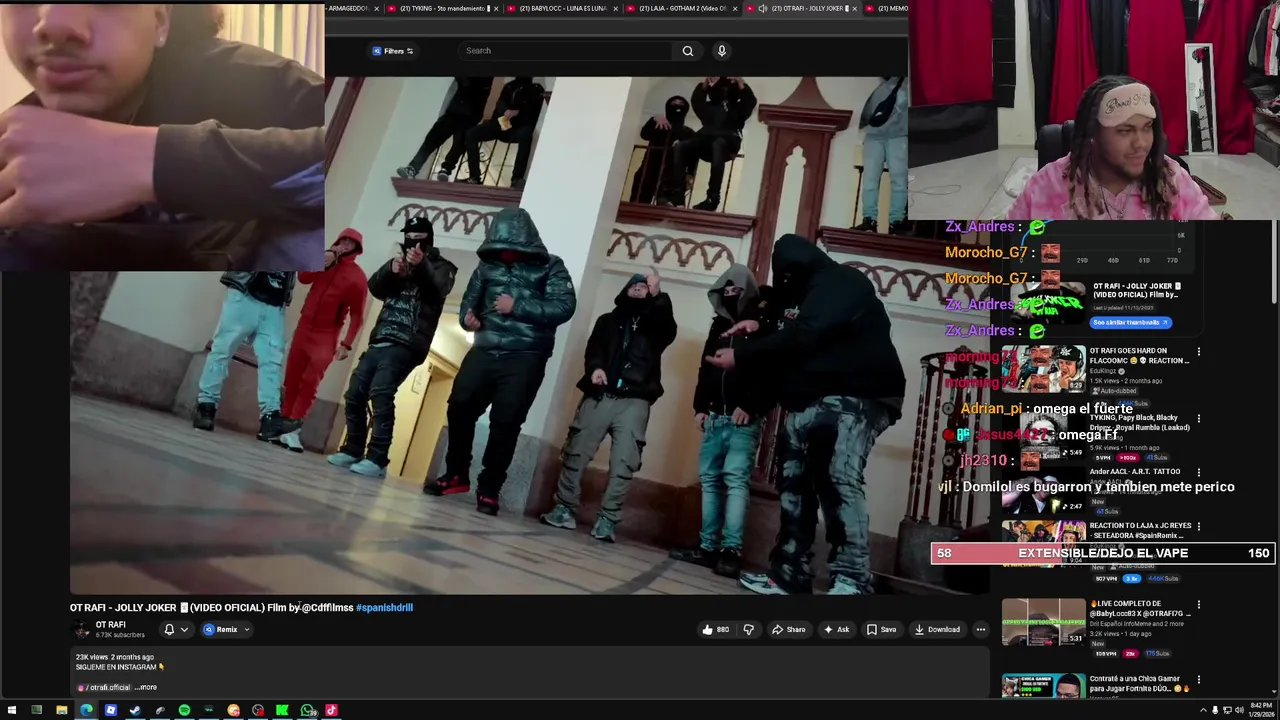The width and height of the screenshot is (1280, 720).
Task: Click the voice search microphone icon
Action: 721,51
